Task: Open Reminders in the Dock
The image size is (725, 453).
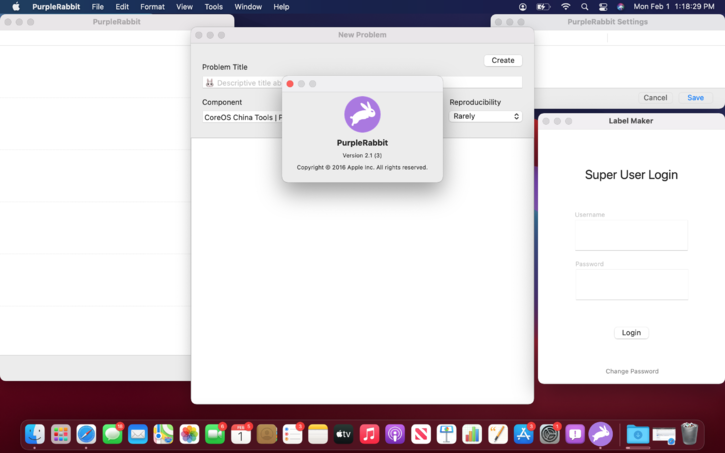Action: [x=292, y=434]
